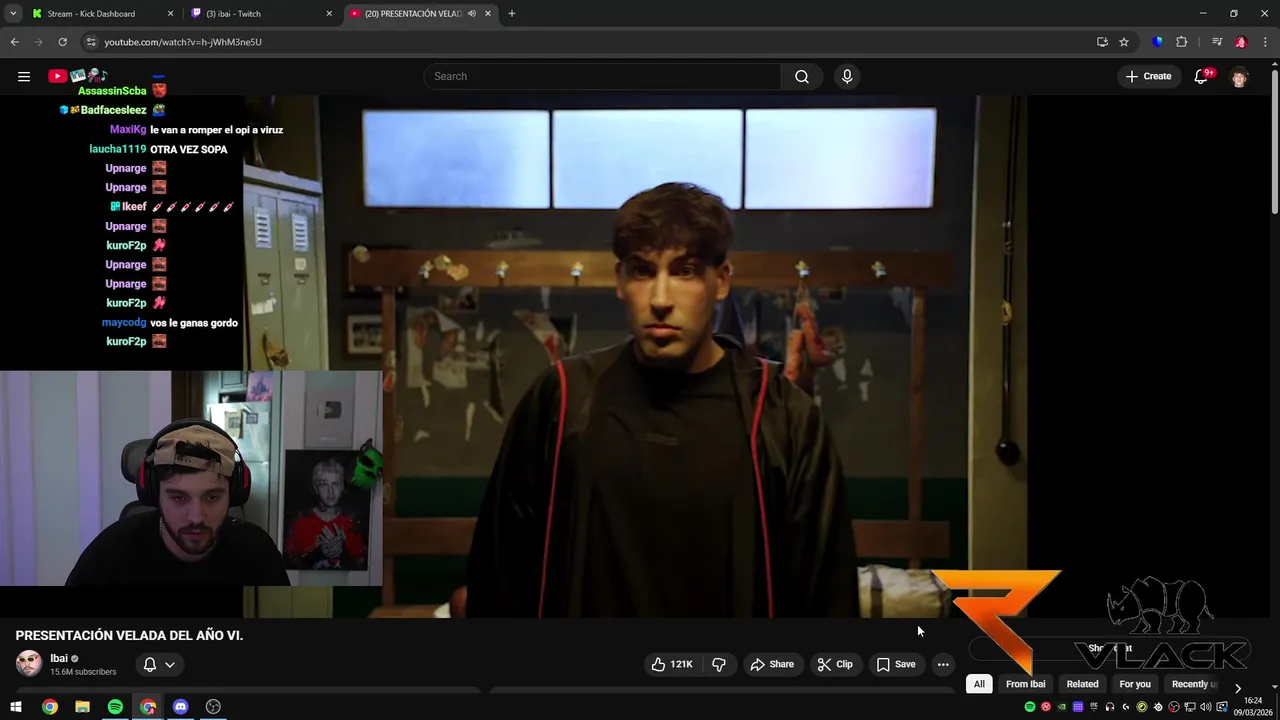
Task: Close the YouTube PRESENTACIÓN VELADA tab
Action: point(488,14)
